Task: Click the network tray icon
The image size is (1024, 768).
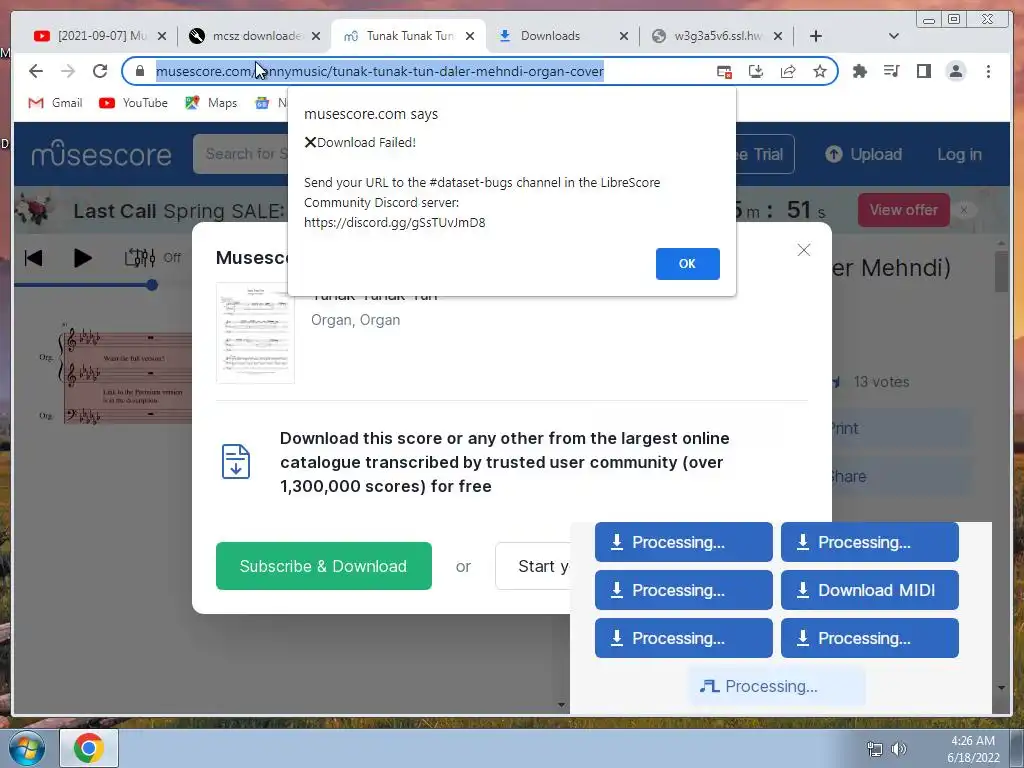Action: (x=874, y=749)
